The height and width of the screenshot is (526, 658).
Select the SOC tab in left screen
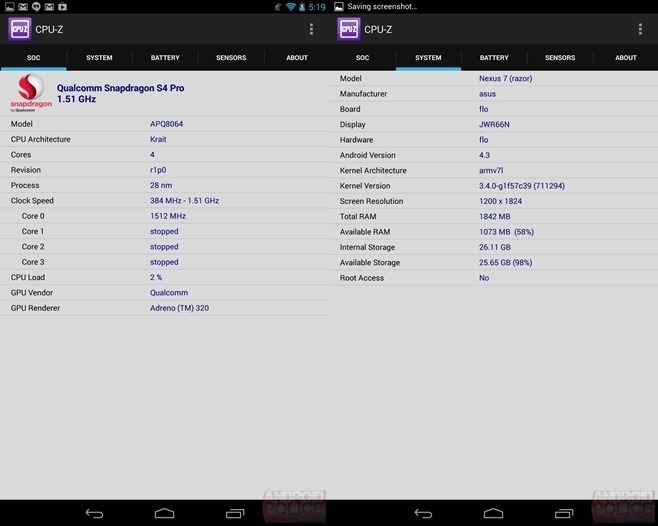tap(34, 58)
